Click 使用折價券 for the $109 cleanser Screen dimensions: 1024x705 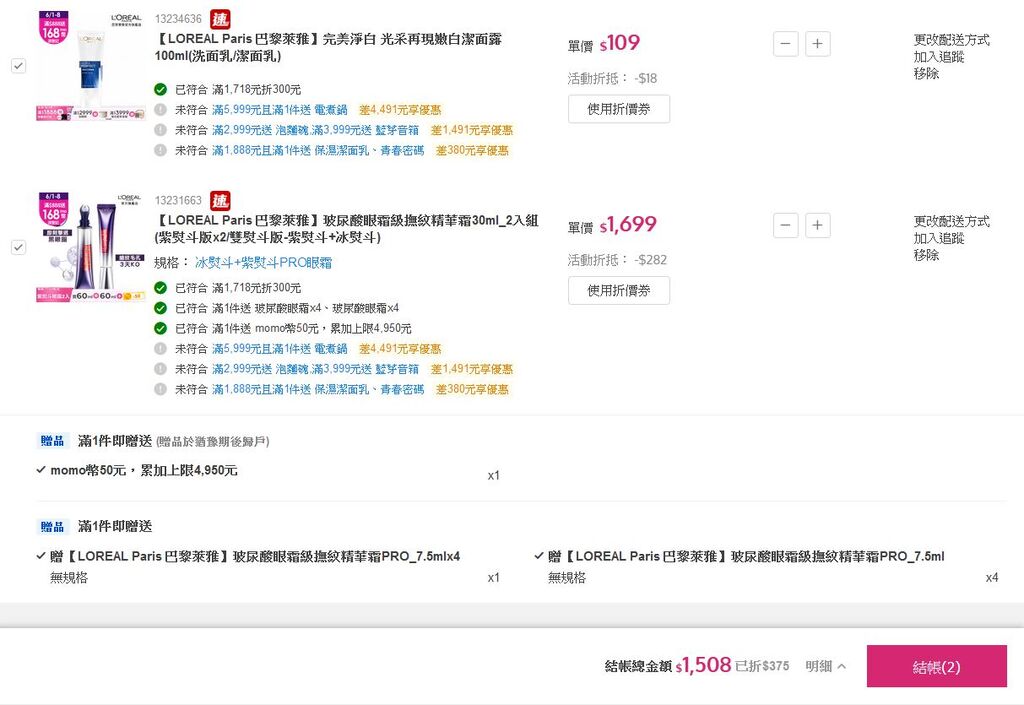coord(618,109)
